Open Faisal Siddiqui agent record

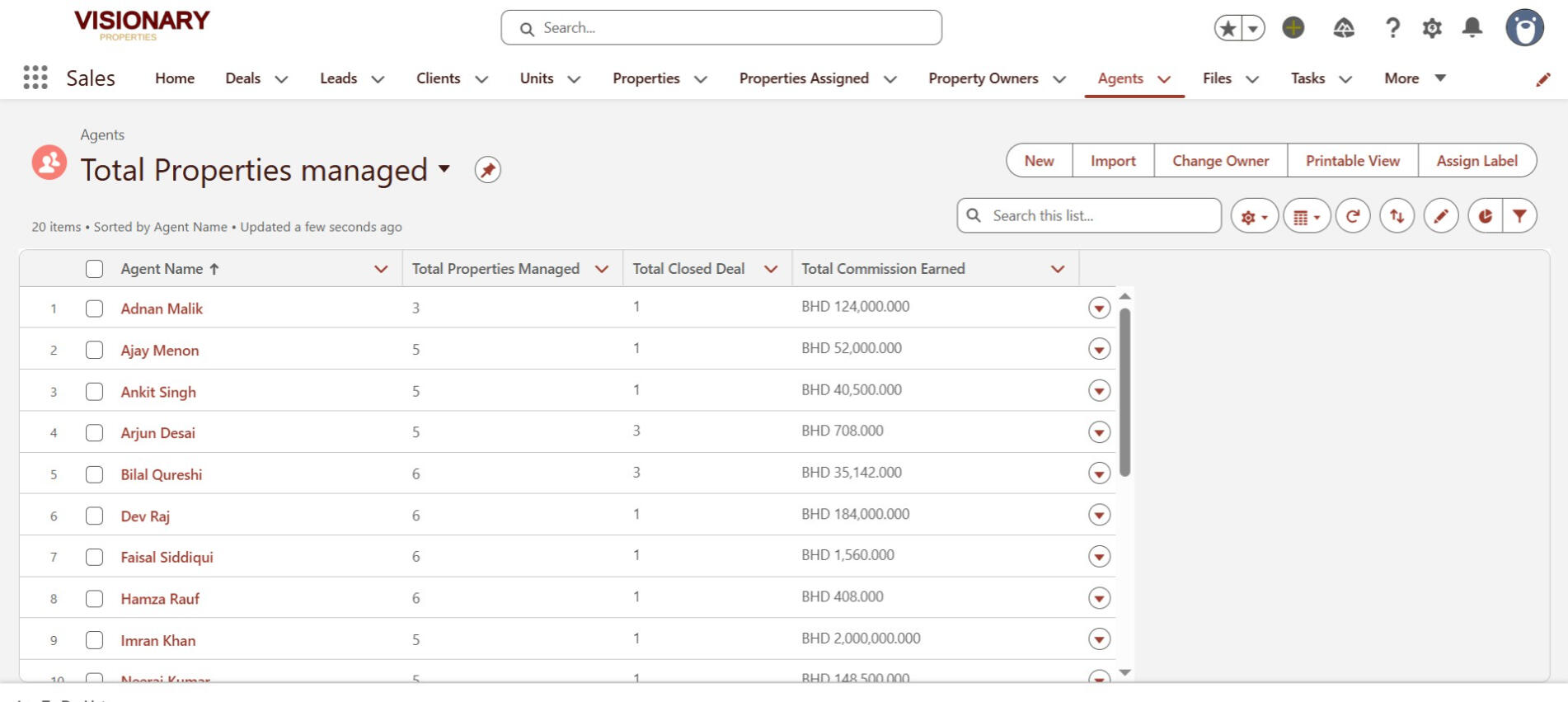(167, 558)
